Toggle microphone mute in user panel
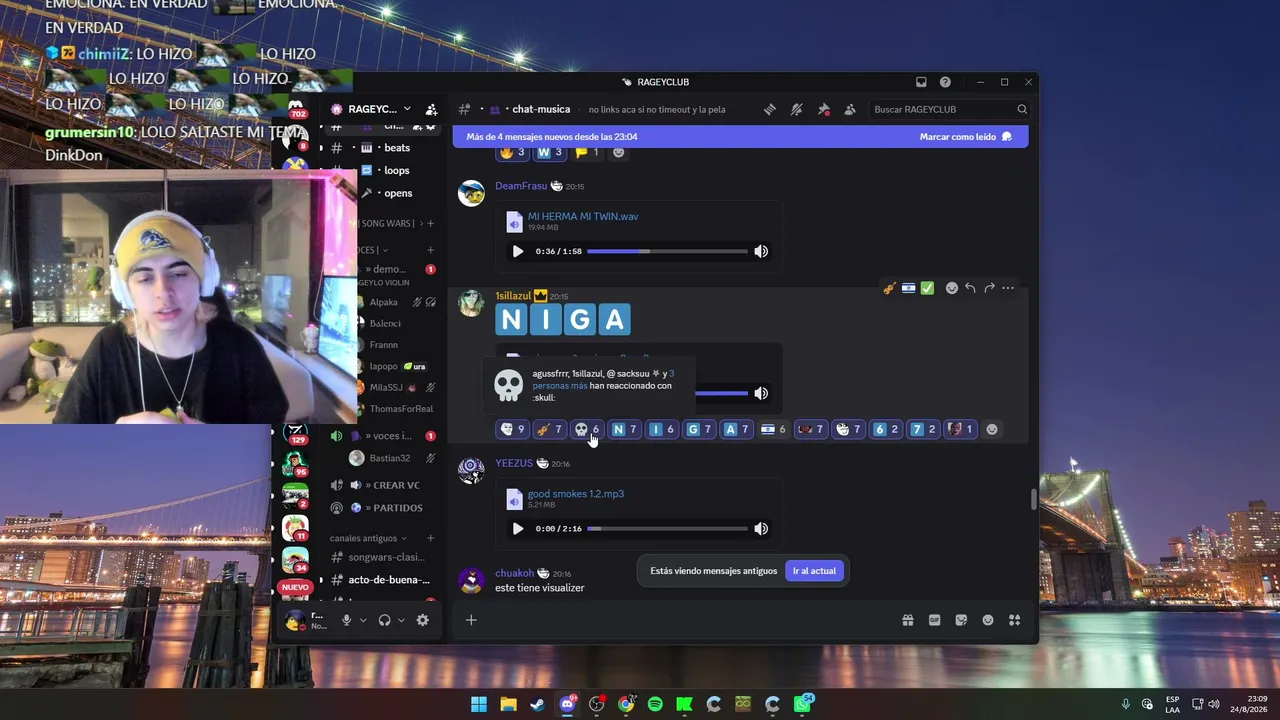Image resolution: width=1280 pixels, height=720 pixels. [347, 620]
